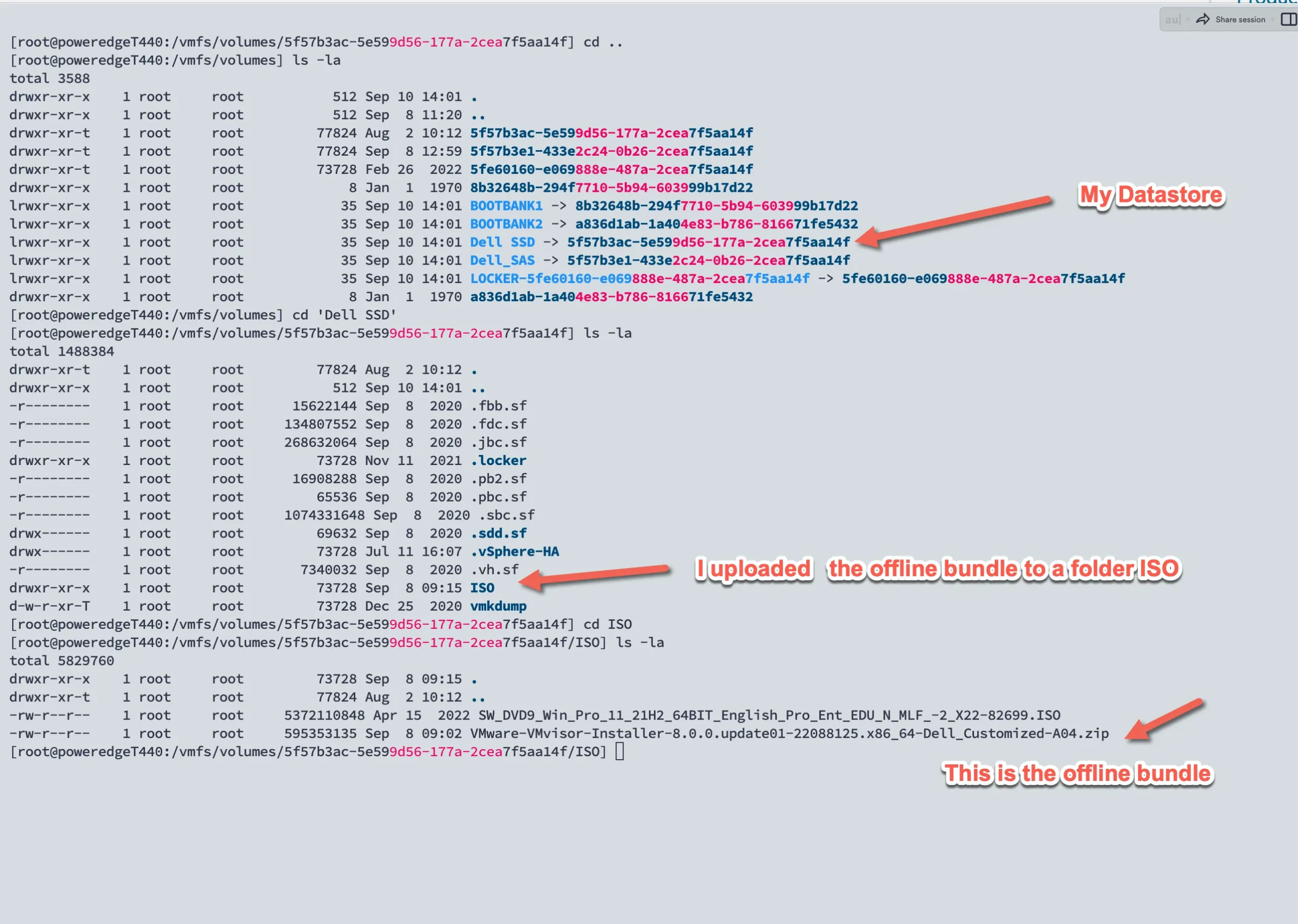This screenshot has height=924, width=1298.
Task: Click the Share session arrow icon
Action: click(1204, 19)
